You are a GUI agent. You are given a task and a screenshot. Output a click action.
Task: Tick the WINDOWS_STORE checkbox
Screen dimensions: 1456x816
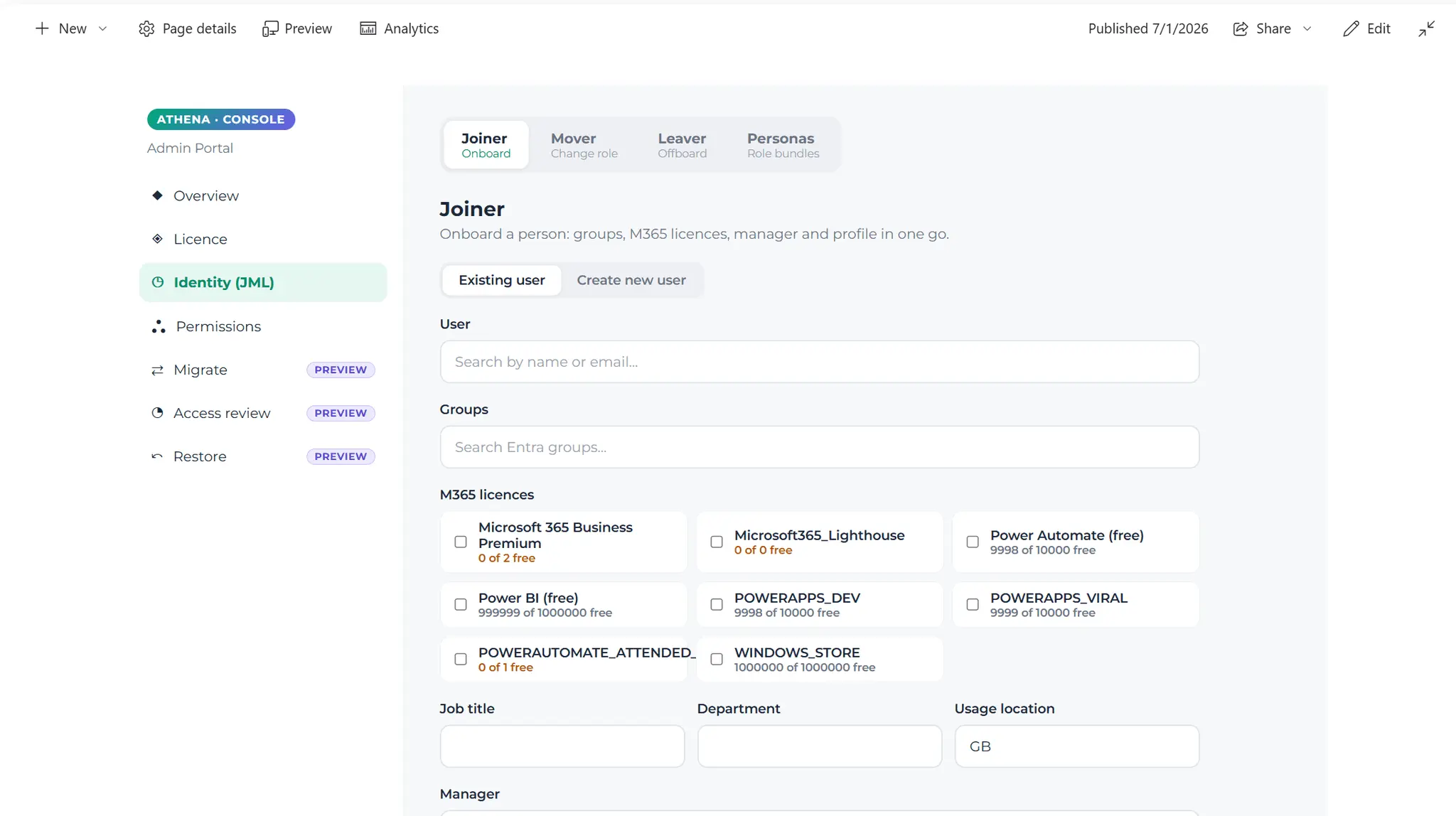[717, 660]
